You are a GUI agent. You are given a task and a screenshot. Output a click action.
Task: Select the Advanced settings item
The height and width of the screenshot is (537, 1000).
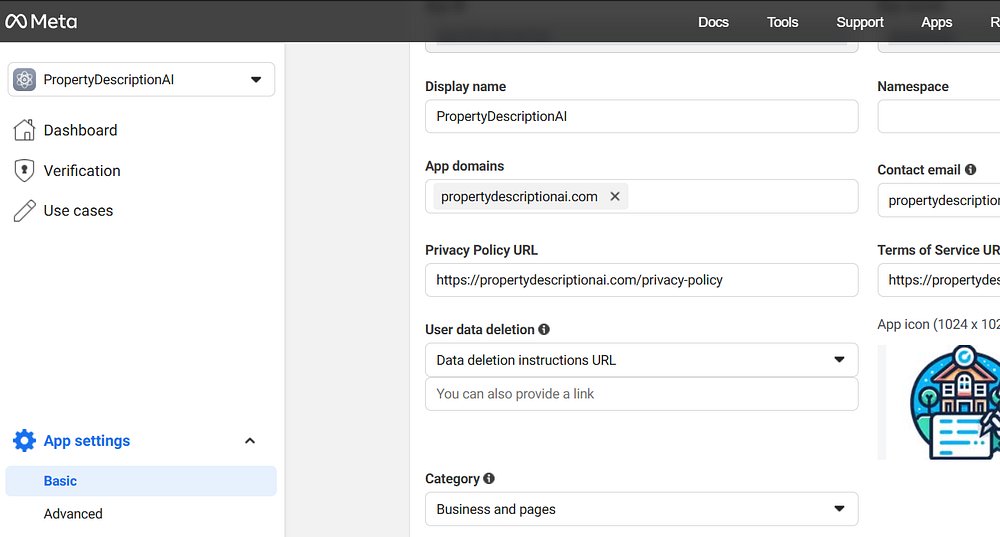click(73, 514)
